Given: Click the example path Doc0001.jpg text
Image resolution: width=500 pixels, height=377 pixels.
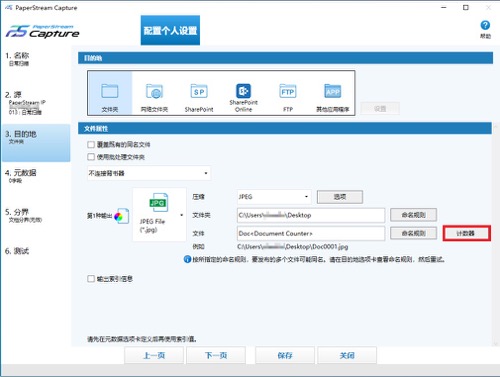Looking at the screenshot, I should 293,247.
